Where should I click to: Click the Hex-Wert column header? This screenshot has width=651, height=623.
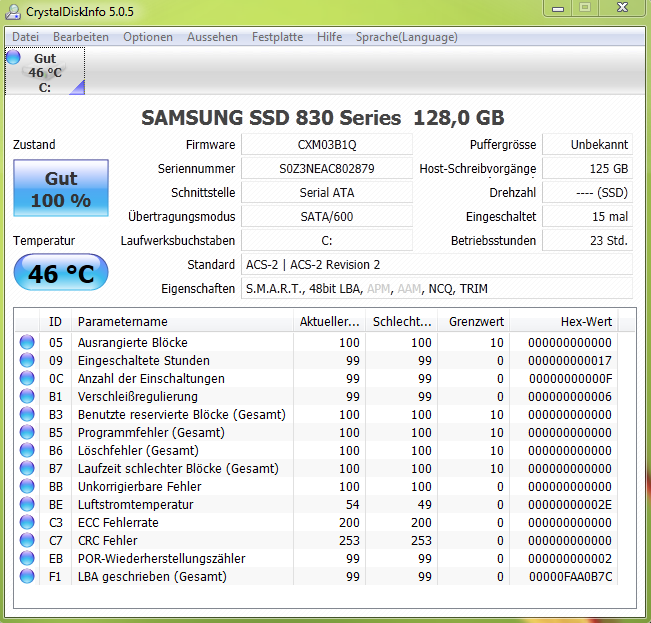pyautogui.click(x=564, y=321)
